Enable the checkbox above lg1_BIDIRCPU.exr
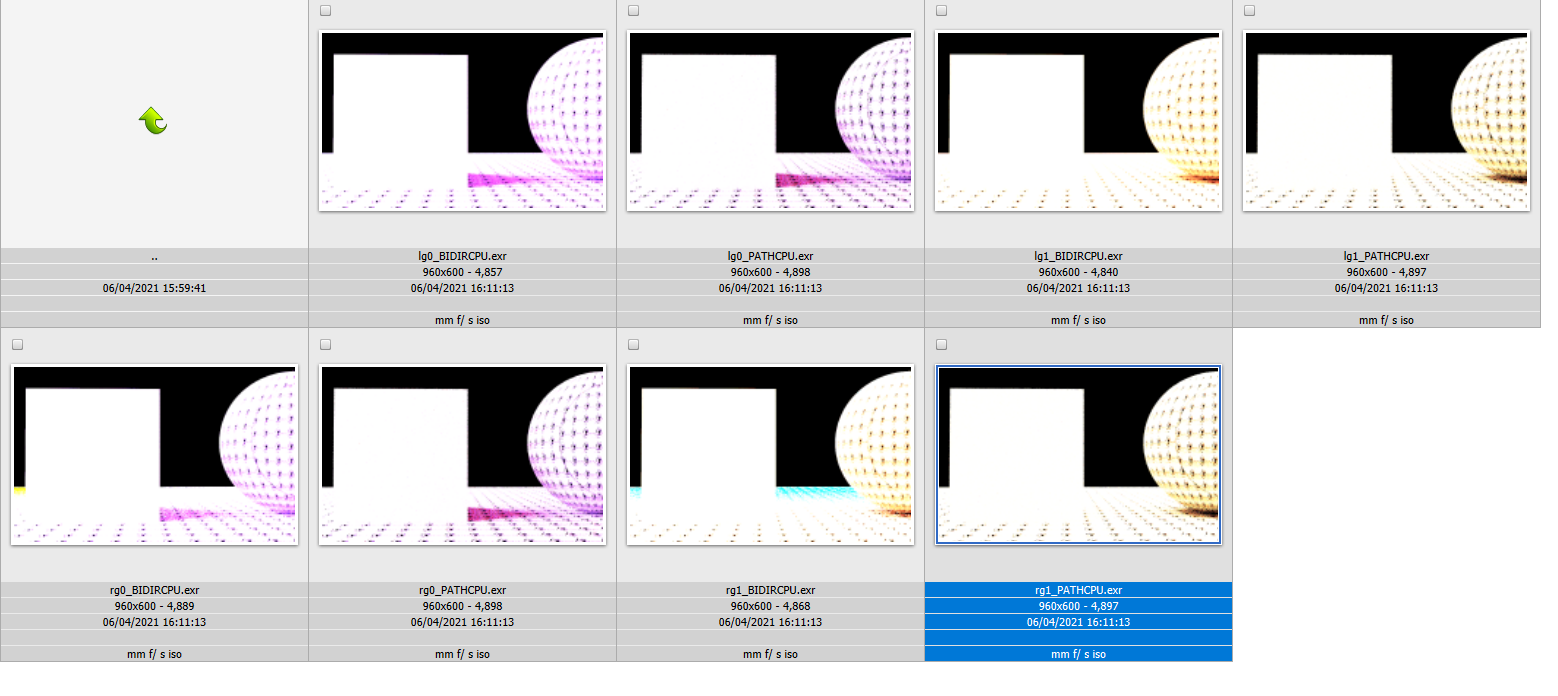The width and height of the screenshot is (1558, 696). click(941, 11)
